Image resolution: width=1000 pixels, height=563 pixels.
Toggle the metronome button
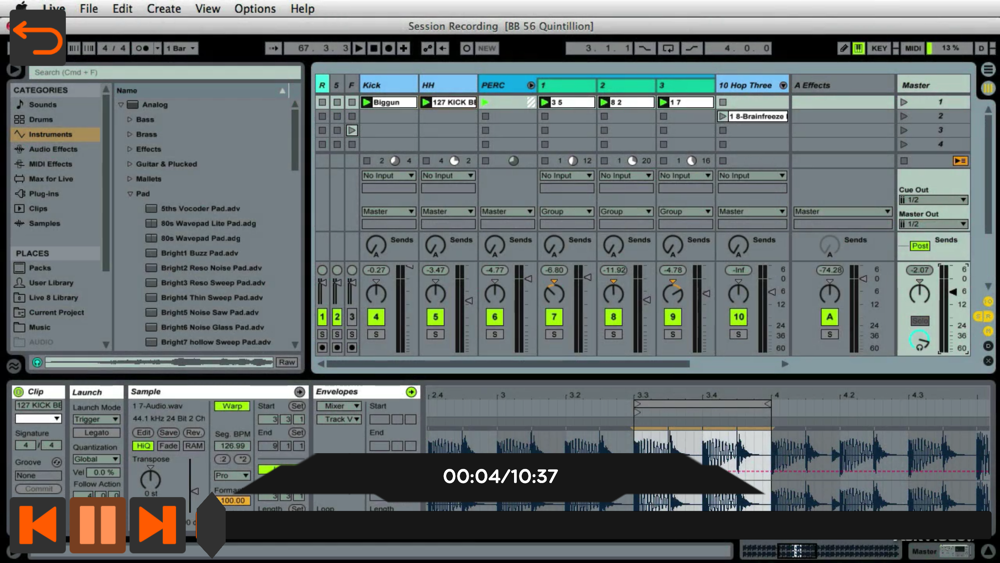click(x=142, y=48)
